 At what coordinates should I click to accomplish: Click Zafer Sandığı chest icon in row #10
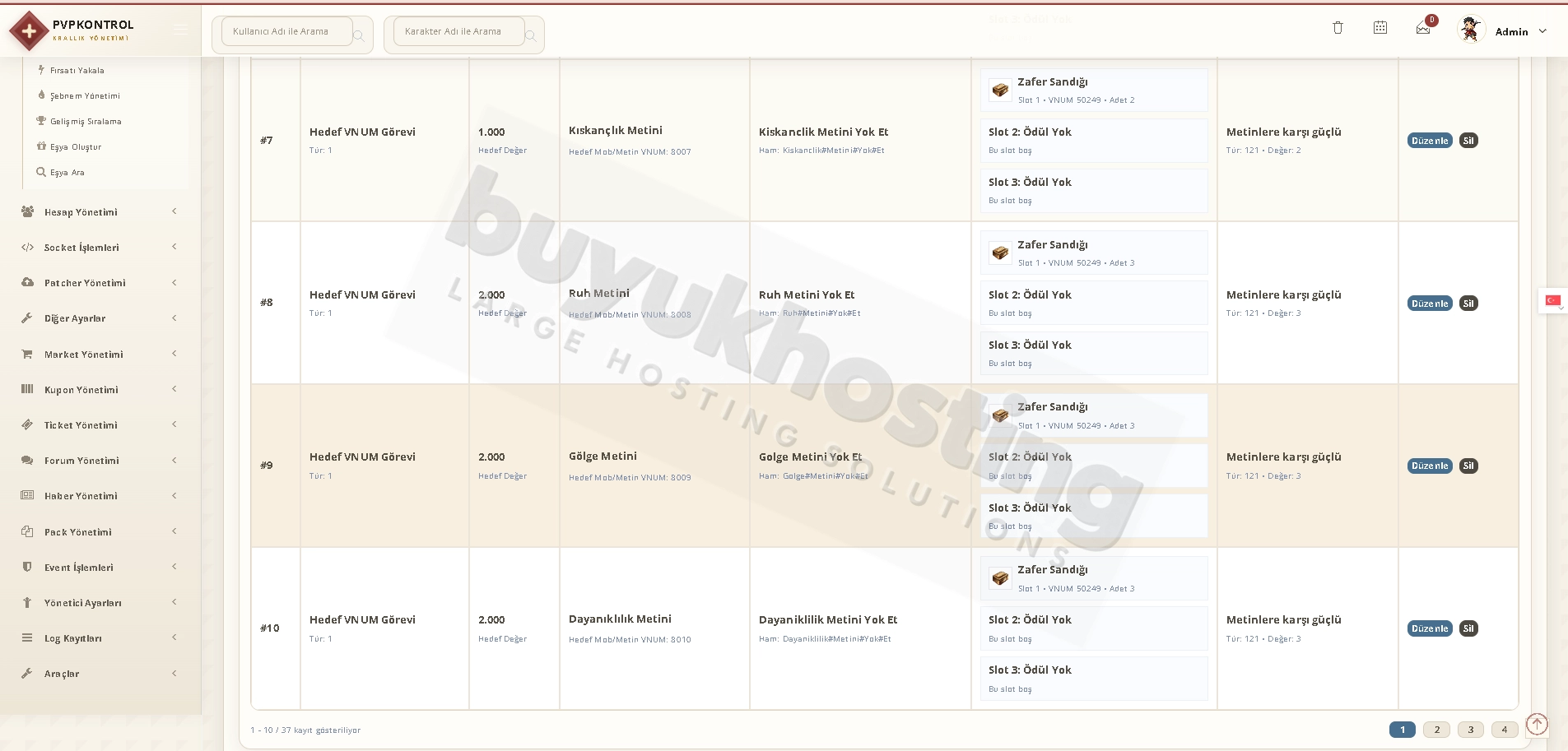coord(1000,578)
